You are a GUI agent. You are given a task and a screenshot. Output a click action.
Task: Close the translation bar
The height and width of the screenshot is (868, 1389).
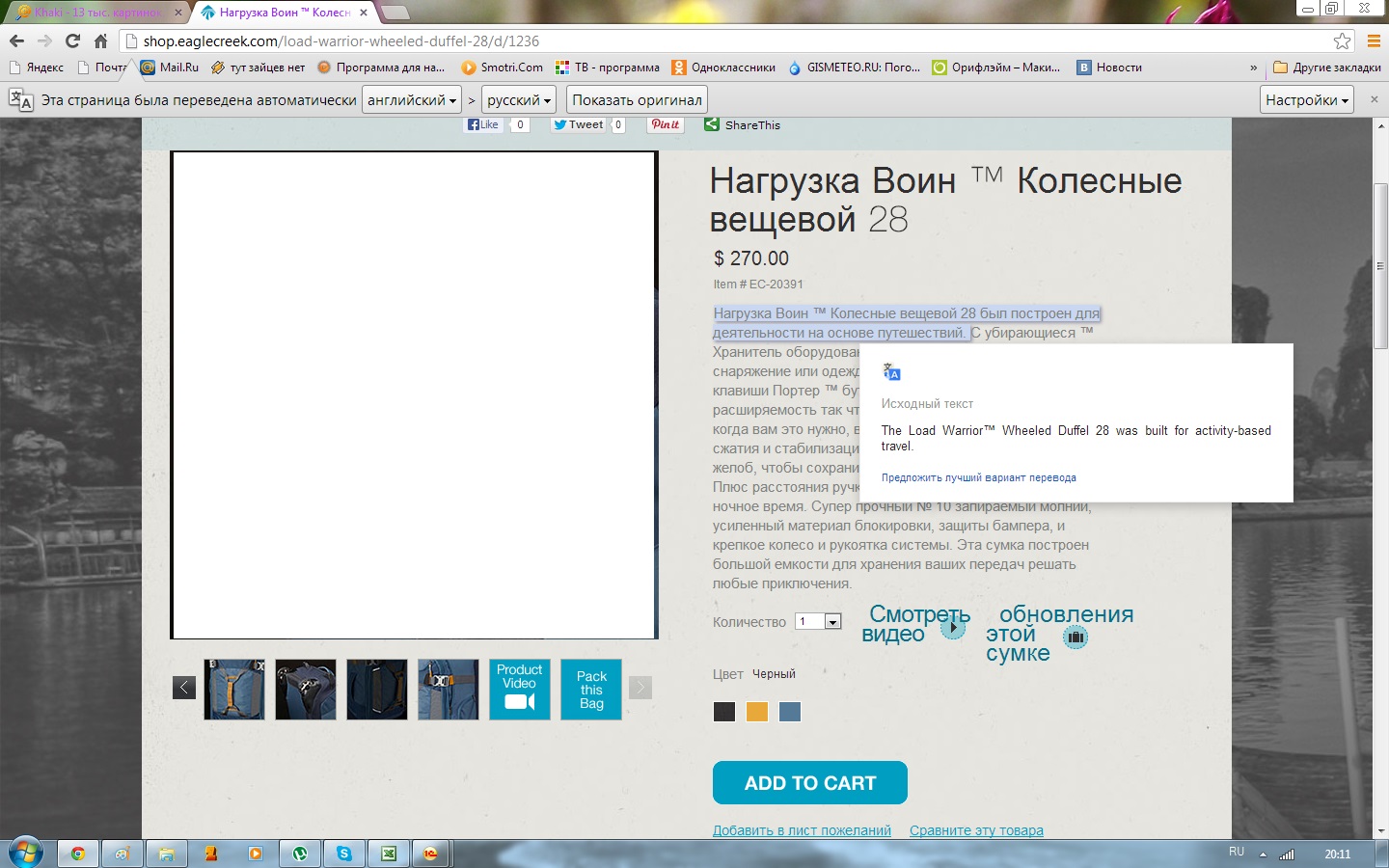coord(1375,99)
